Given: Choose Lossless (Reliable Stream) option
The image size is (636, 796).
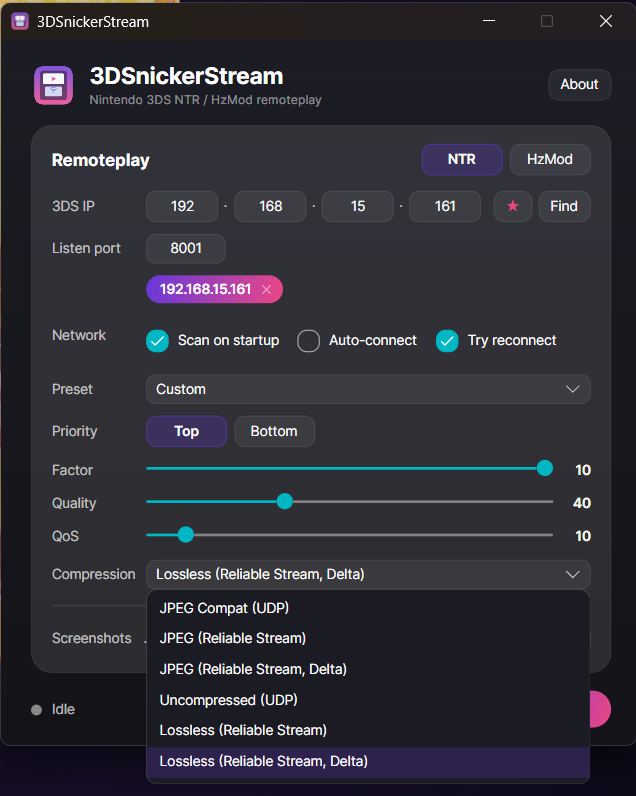Looking at the screenshot, I should click(368, 731).
